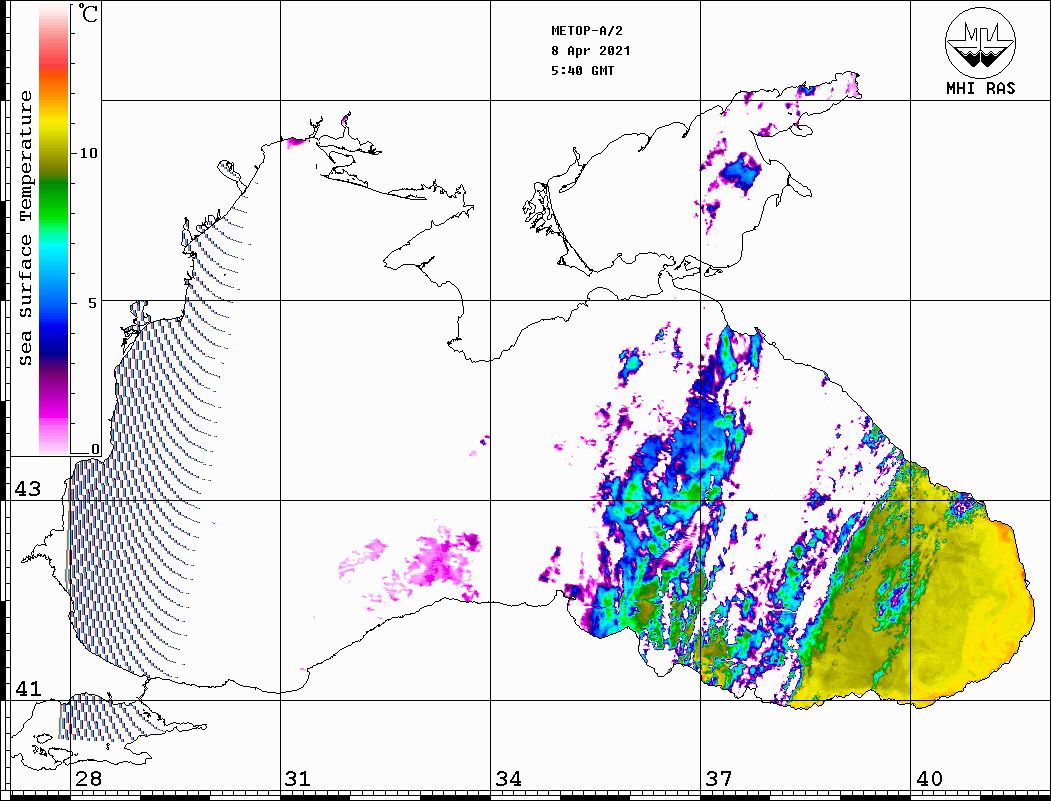Click the 0 tick on color scale
The height and width of the screenshot is (801, 1051).
95,450
